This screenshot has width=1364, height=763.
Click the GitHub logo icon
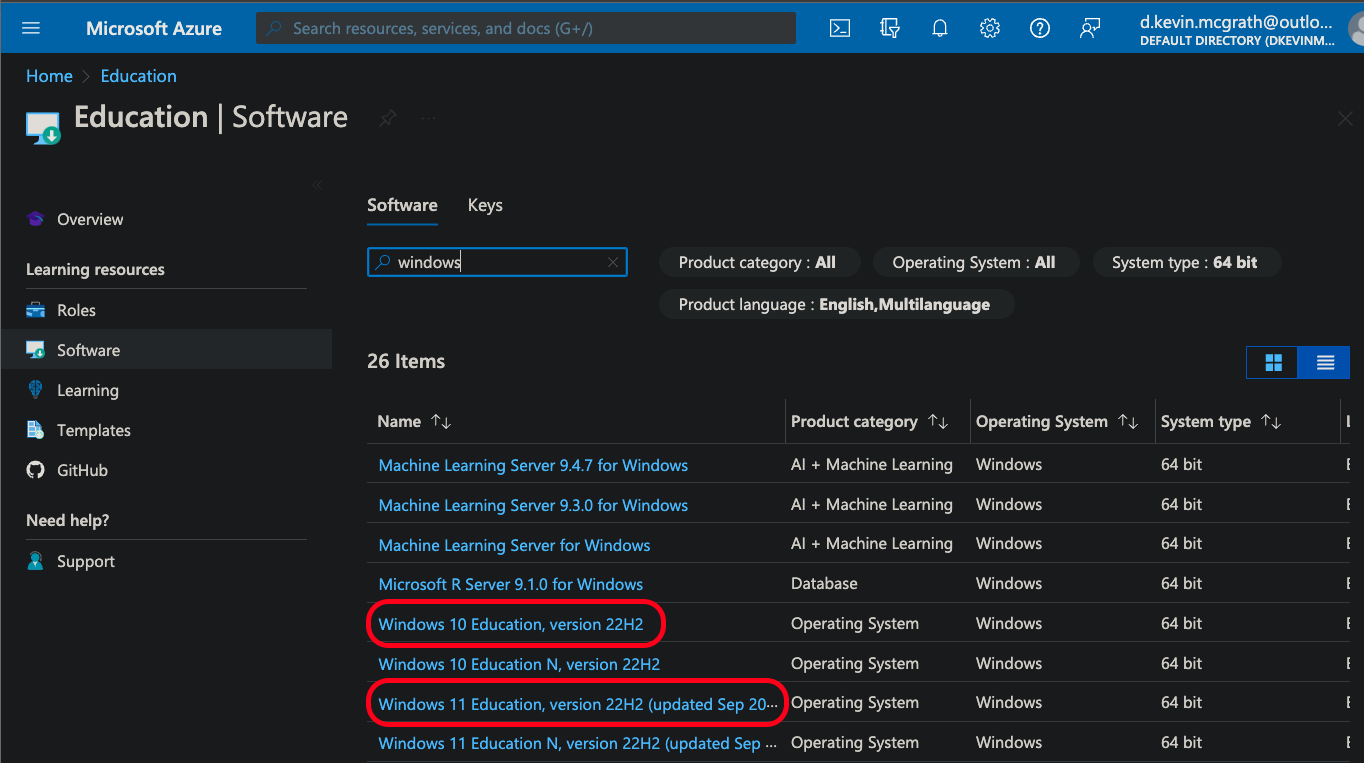(x=36, y=470)
